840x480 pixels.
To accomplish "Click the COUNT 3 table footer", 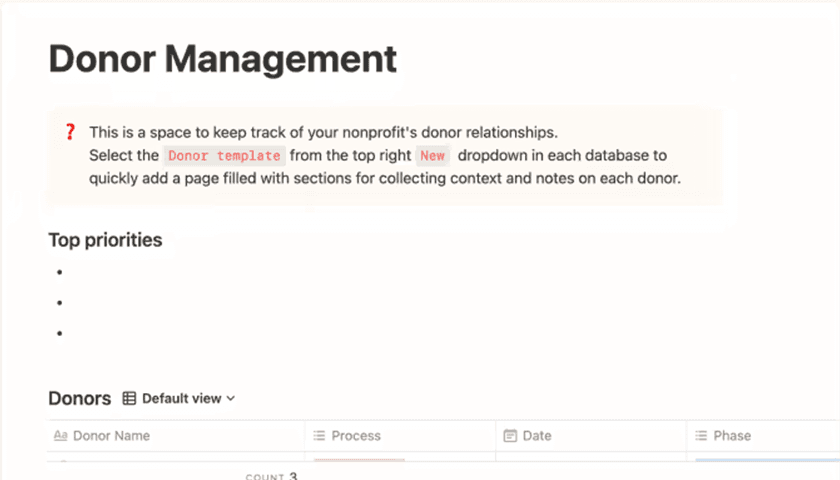I will (x=272, y=477).
